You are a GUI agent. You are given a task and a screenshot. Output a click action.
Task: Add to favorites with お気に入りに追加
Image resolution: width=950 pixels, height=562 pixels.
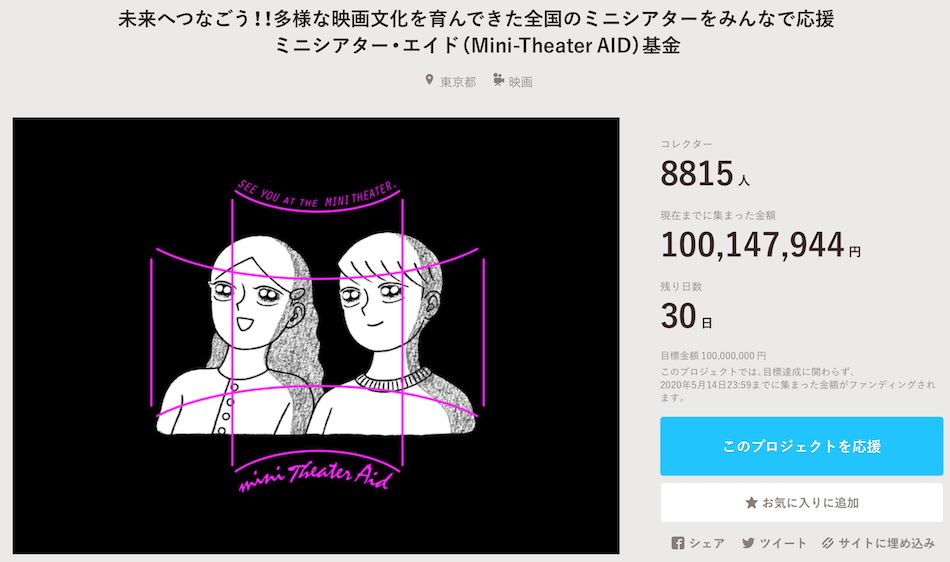(x=801, y=503)
